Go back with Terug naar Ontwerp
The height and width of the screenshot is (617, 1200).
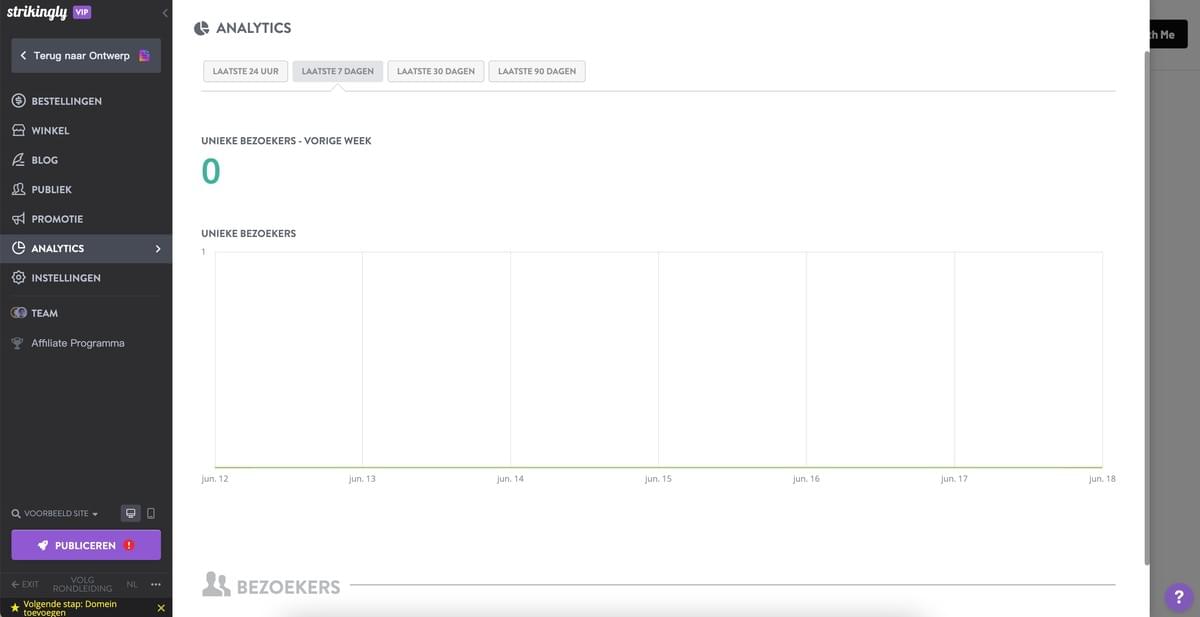click(86, 56)
